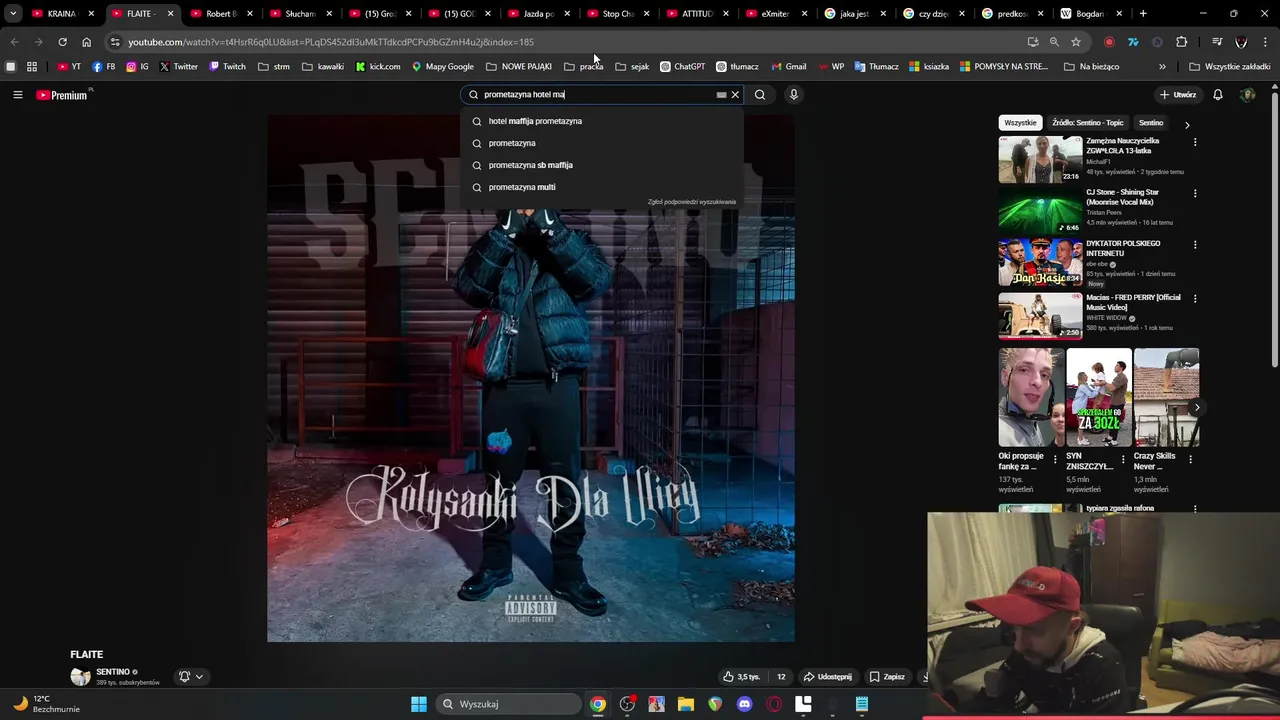Image resolution: width=1280 pixels, height=720 pixels.
Task: Click the Wyszukaj taskbar search box
Action: (509, 704)
